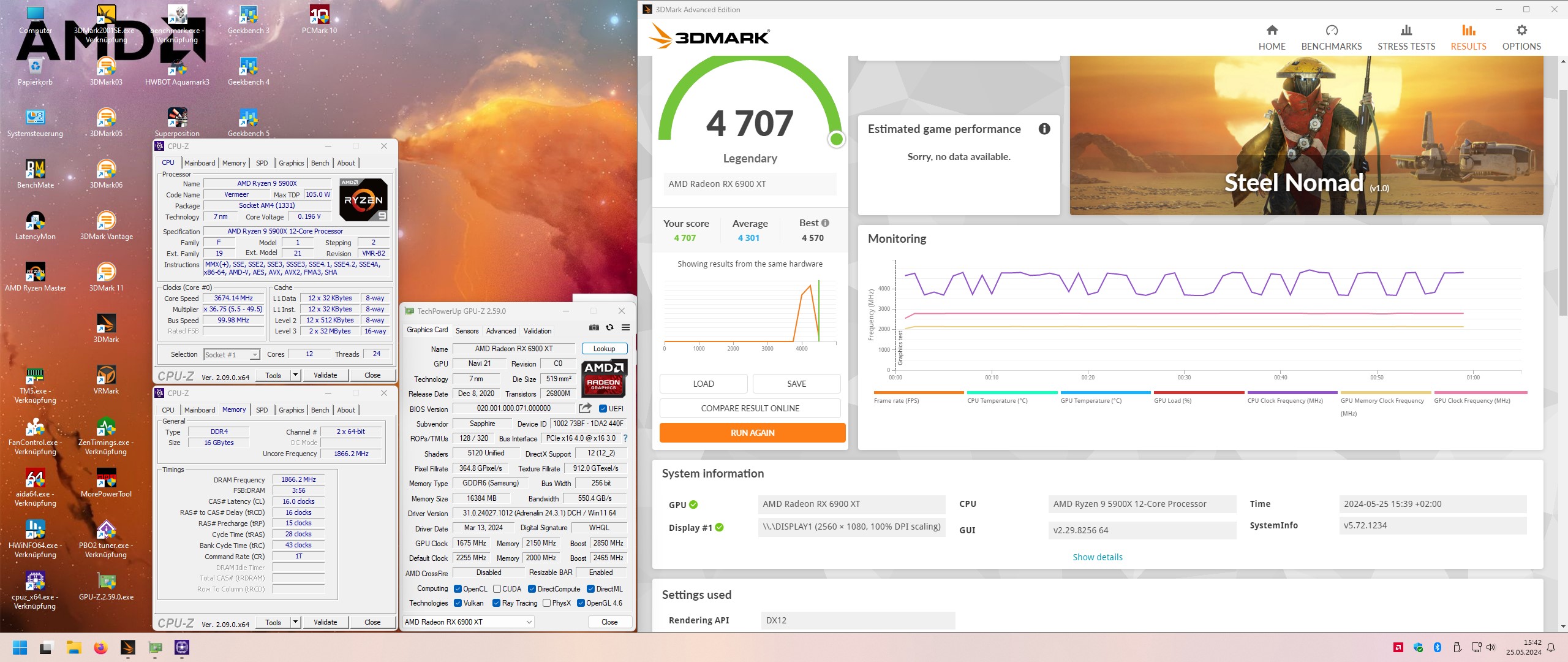The height and width of the screenshot is (662, 1568).
Task: Open GPU-Z hamburger menu
Action: click(x=625, y=327)
